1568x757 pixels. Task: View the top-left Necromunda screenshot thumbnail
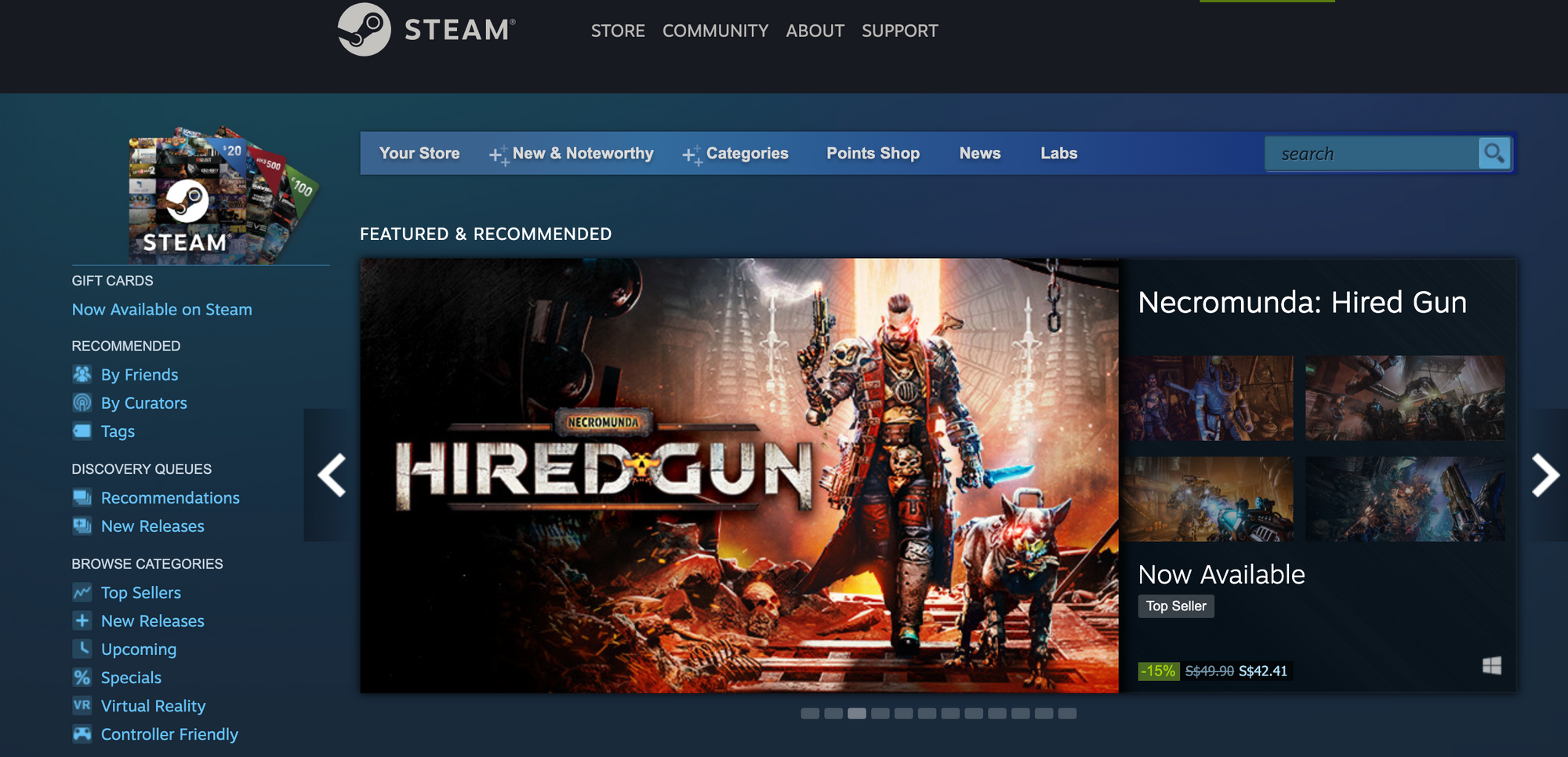[1207, 398]
